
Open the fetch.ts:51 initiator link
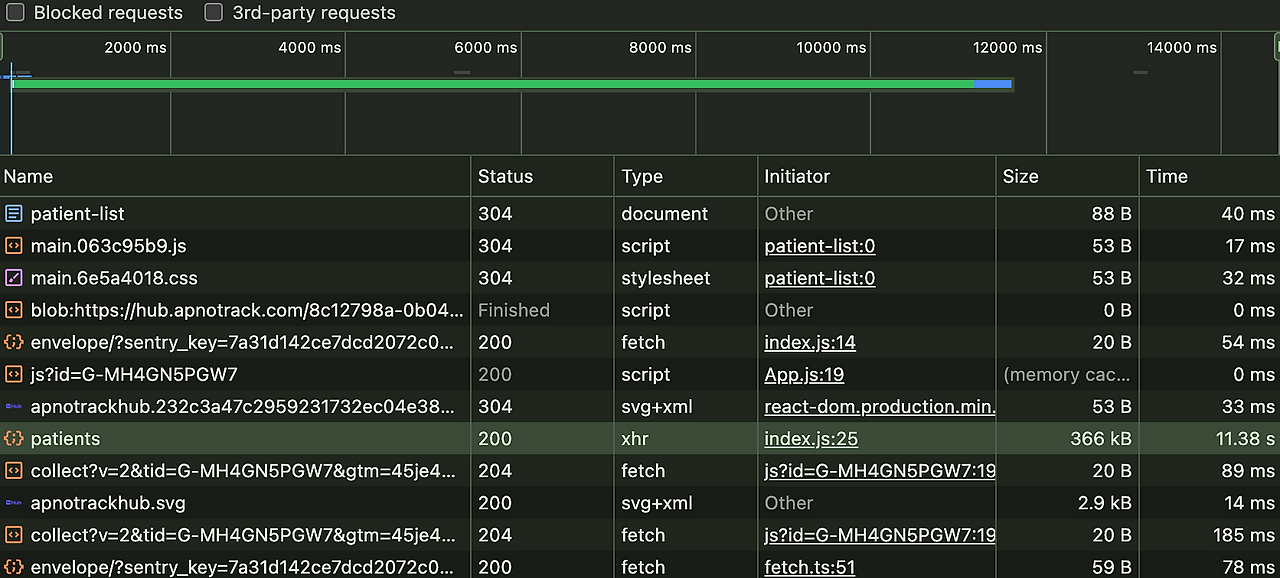(x=810, y=567)
